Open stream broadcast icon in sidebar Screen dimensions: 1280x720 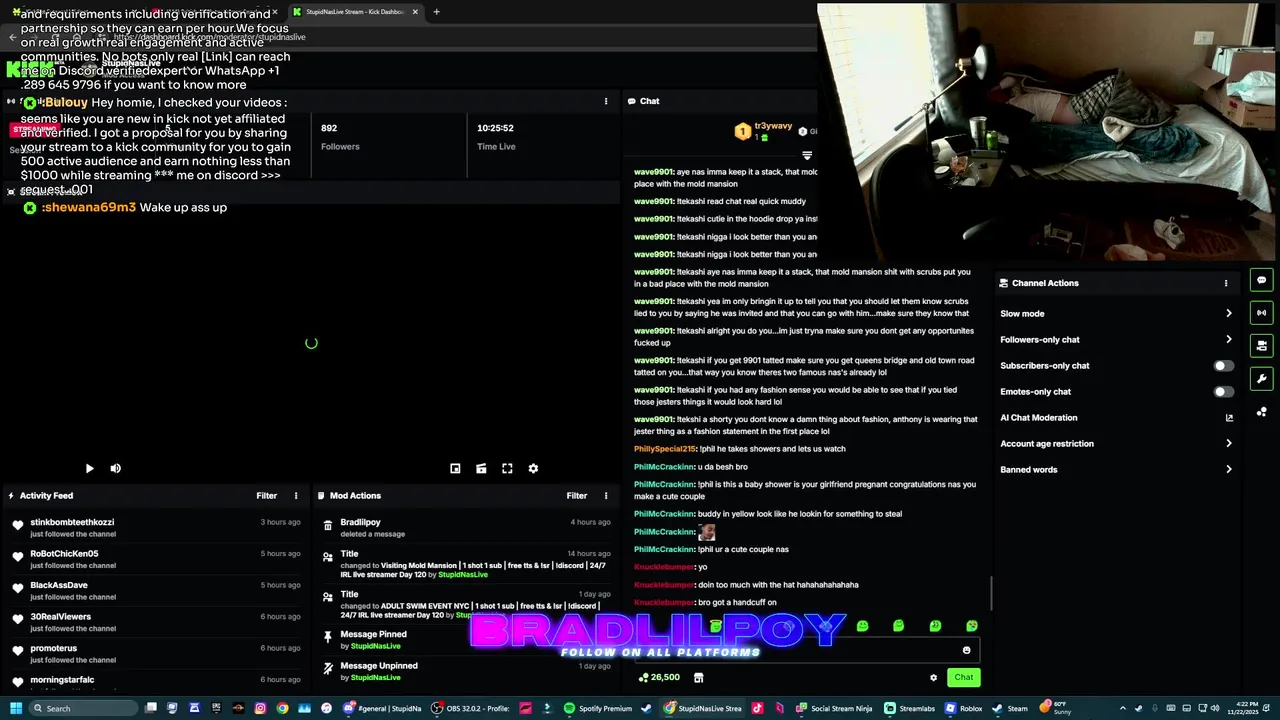point(1262,313)
